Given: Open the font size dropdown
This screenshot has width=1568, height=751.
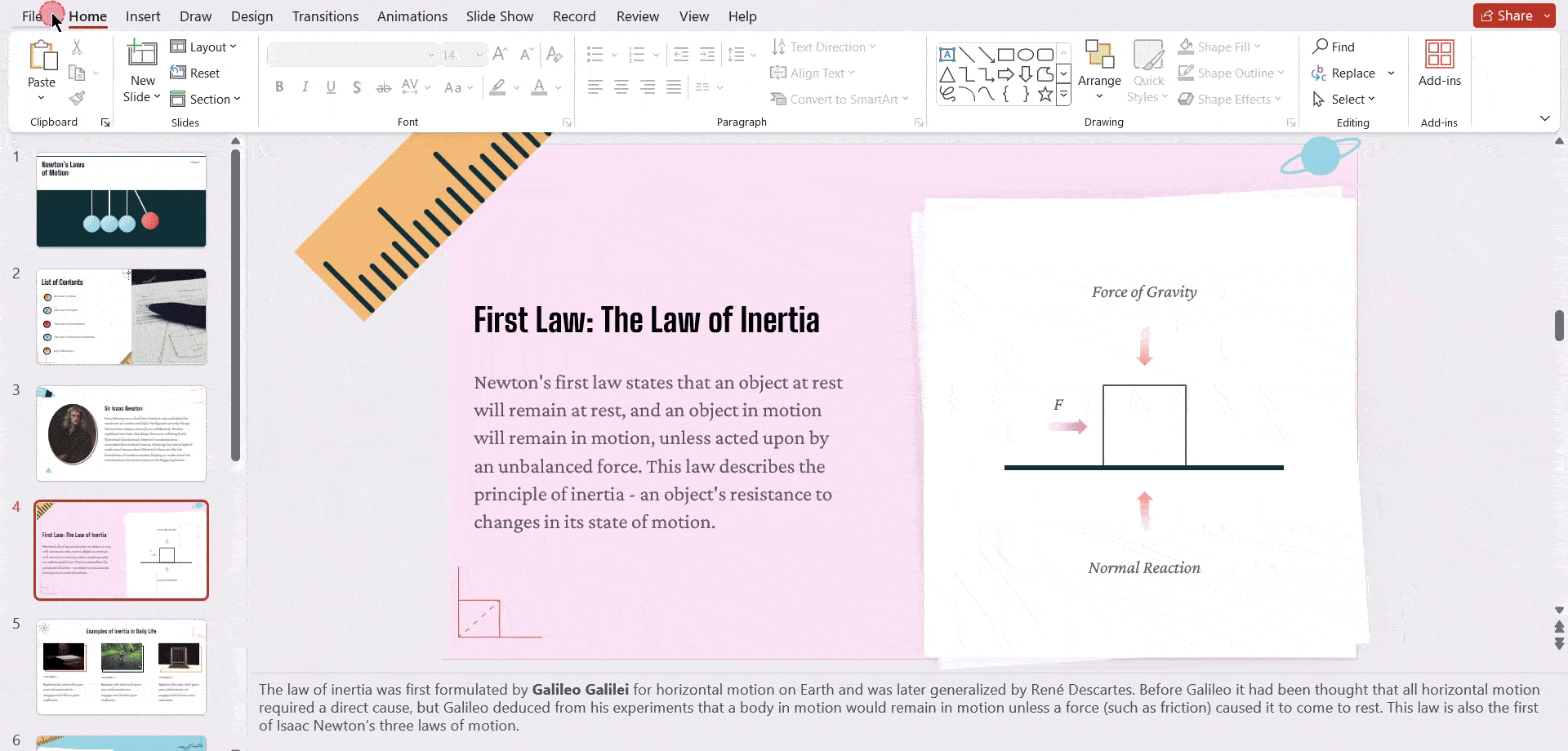Looking at the screenshot, I should [x=478, y=55].
